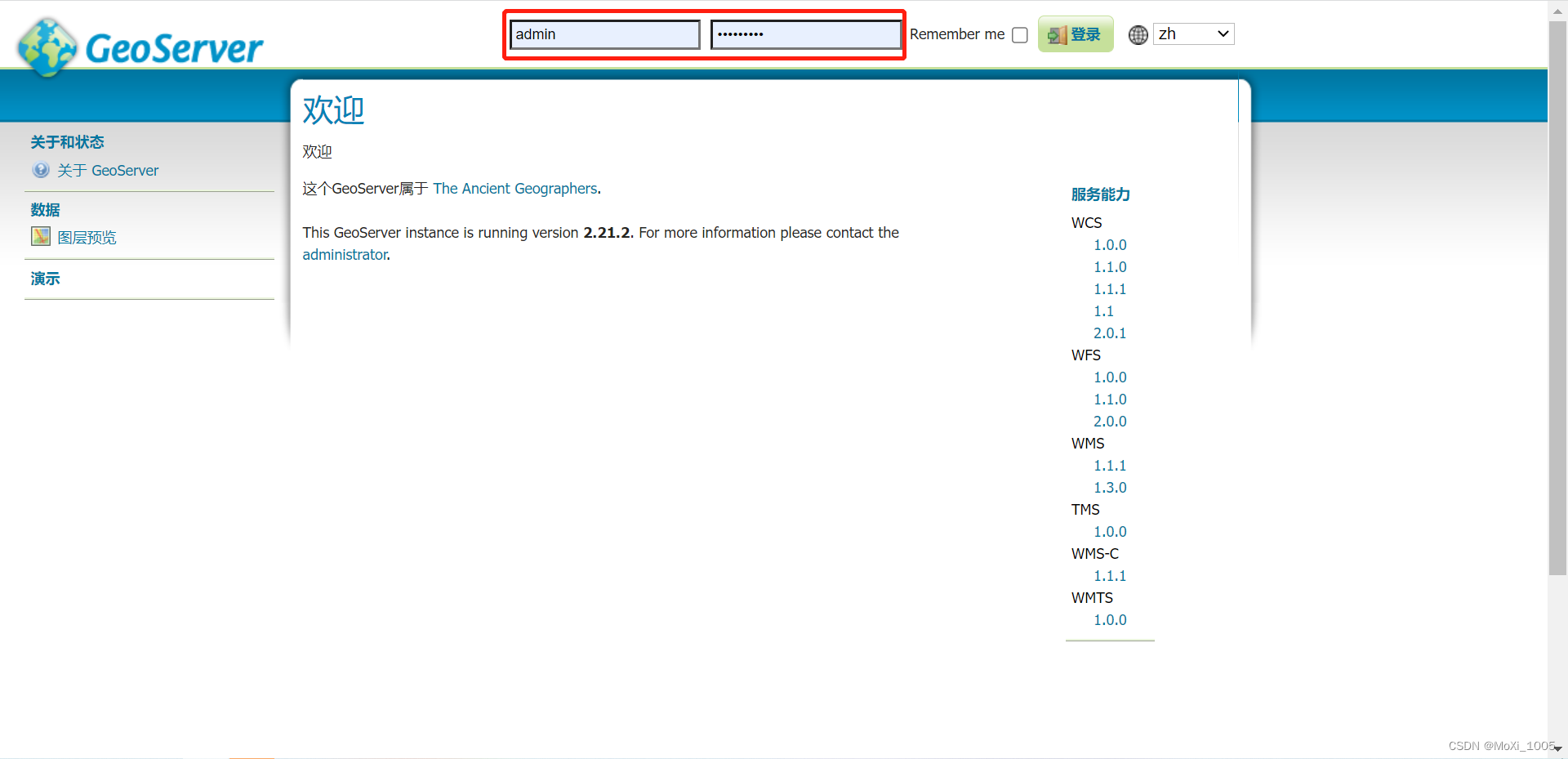Open WCS version 1.0.0 capabilities
This screenshot has width=1568, height=759.
coord(1110,245)
